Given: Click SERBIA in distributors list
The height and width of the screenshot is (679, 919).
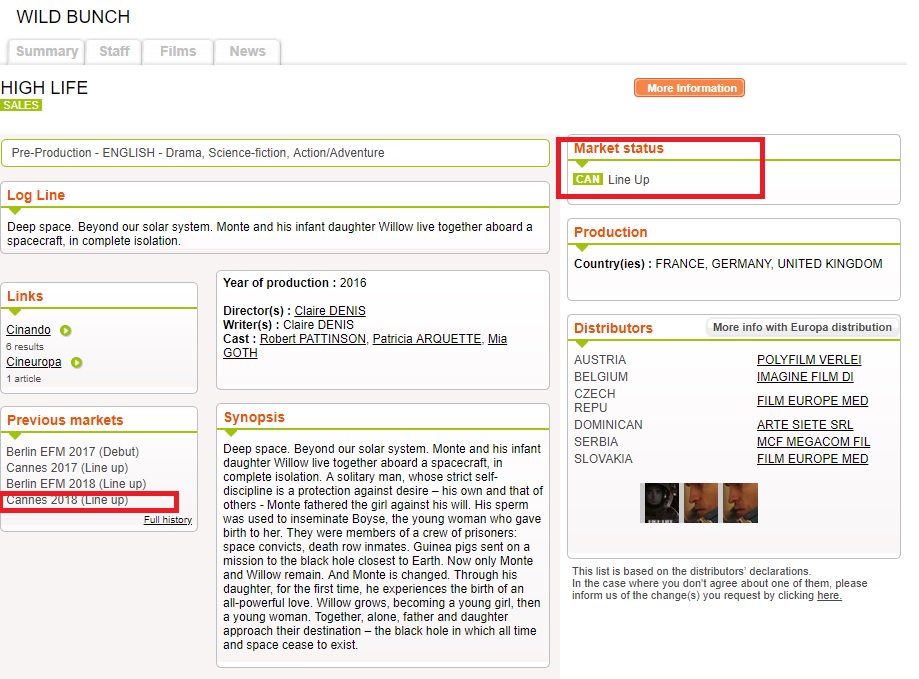Looking at the screenshot, I should coord(596,442).
